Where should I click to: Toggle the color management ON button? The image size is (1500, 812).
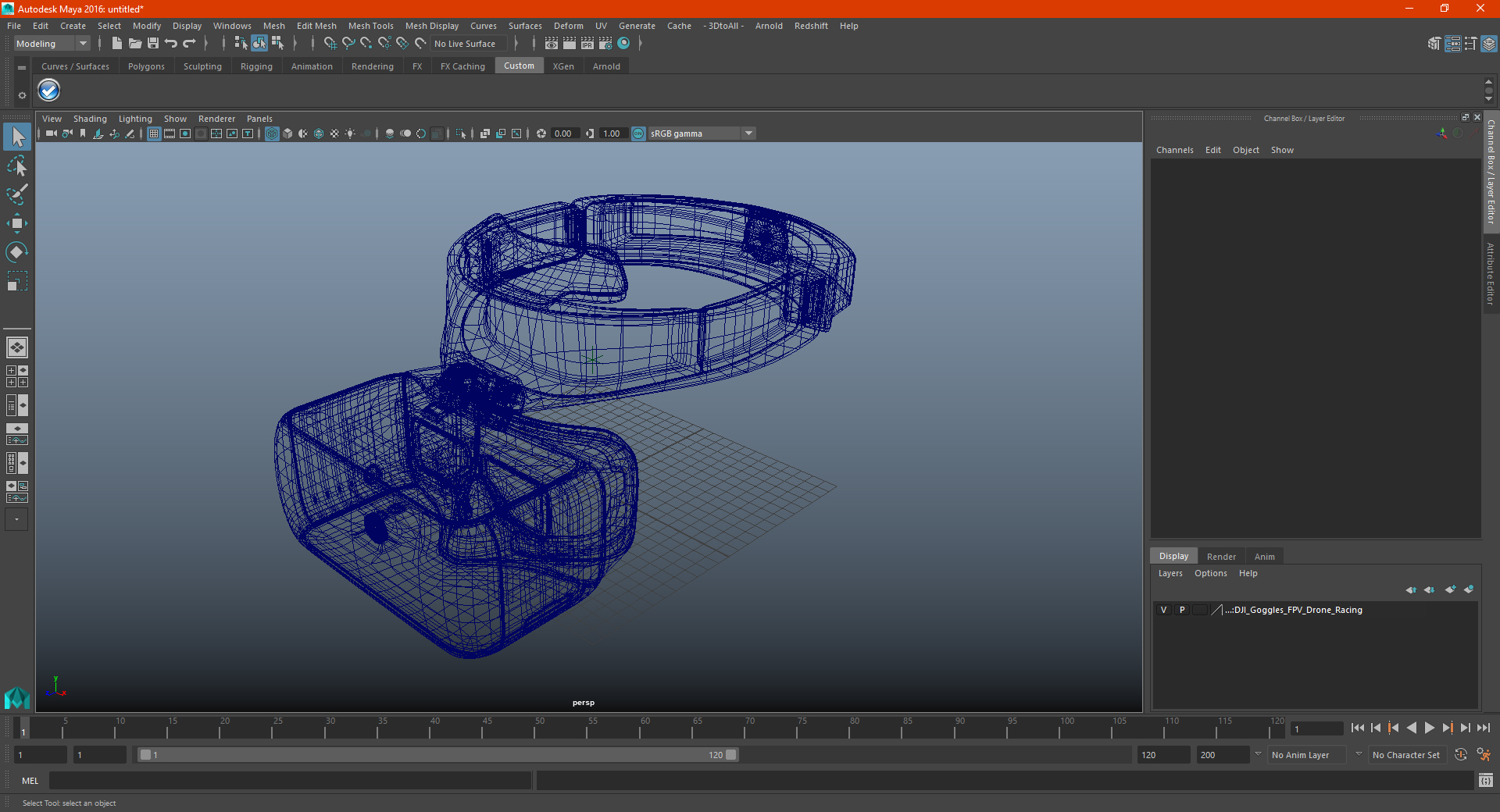coord(638,134)
